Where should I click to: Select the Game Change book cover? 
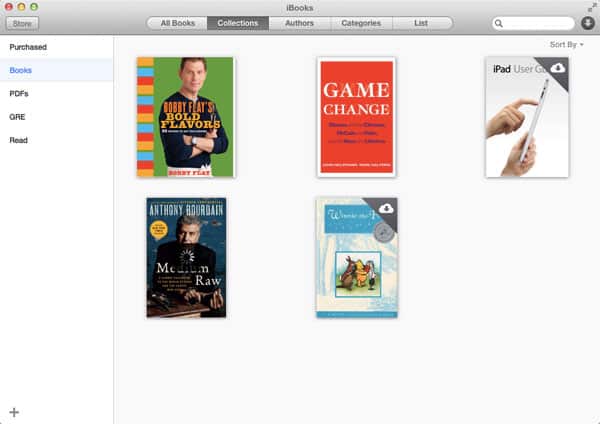356,117
